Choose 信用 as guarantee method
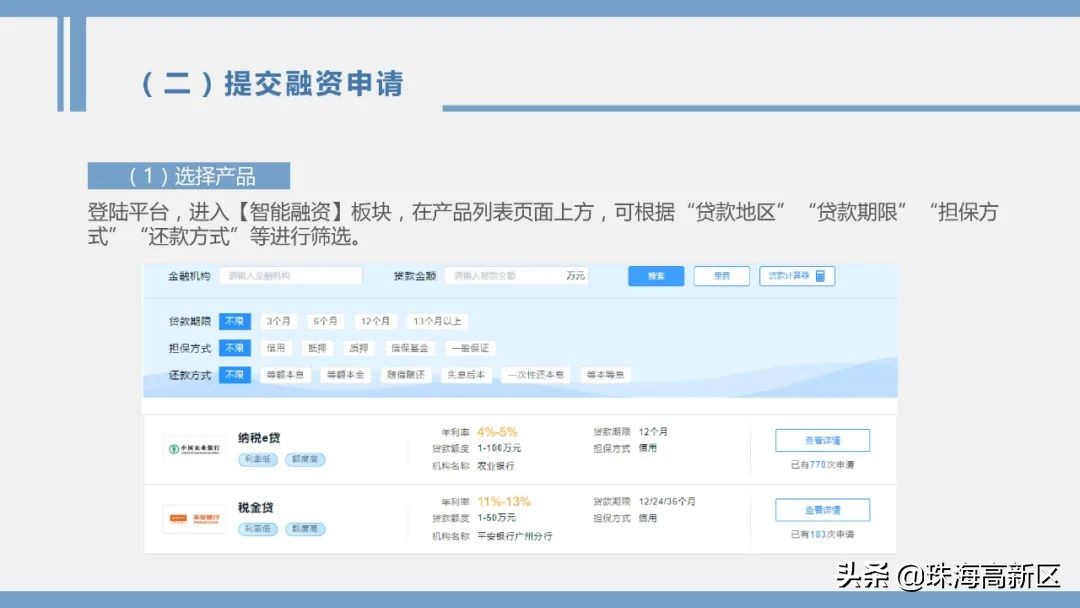This screenshot has width=1080, height=608. 275,348
